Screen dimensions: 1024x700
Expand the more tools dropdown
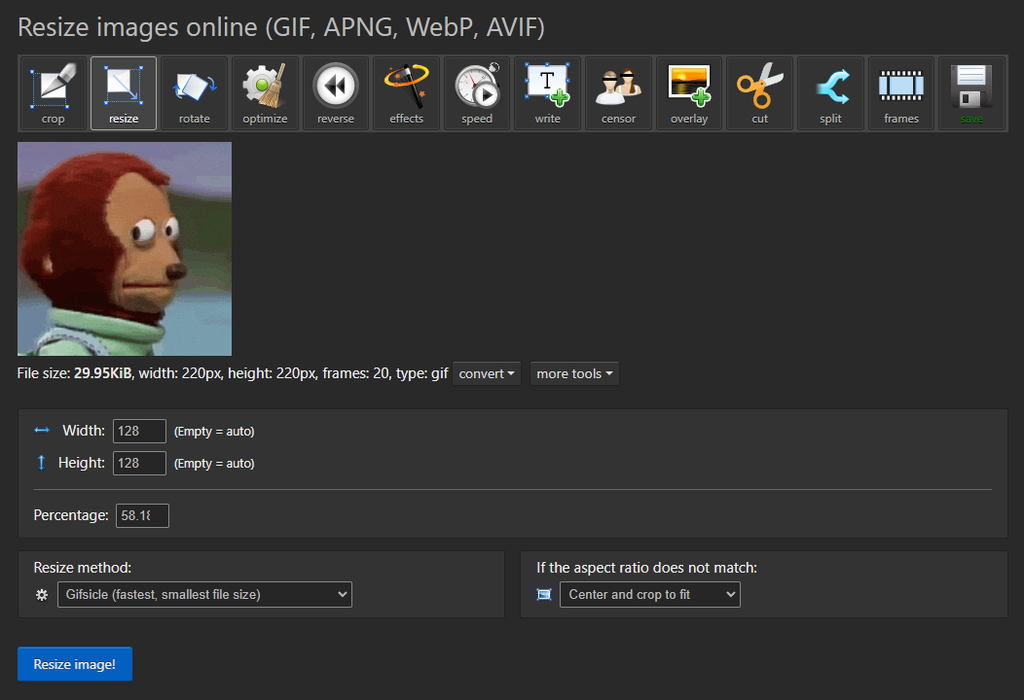pos(574,373)
